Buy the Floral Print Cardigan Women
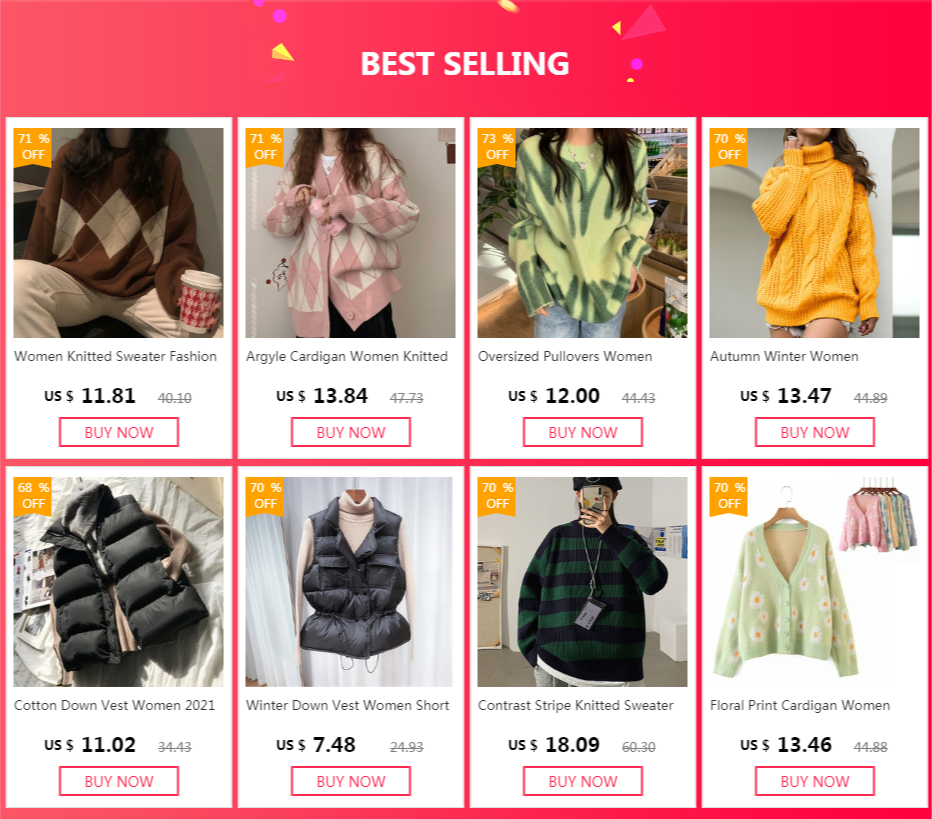The image size is (932, 819). point(815,781)
